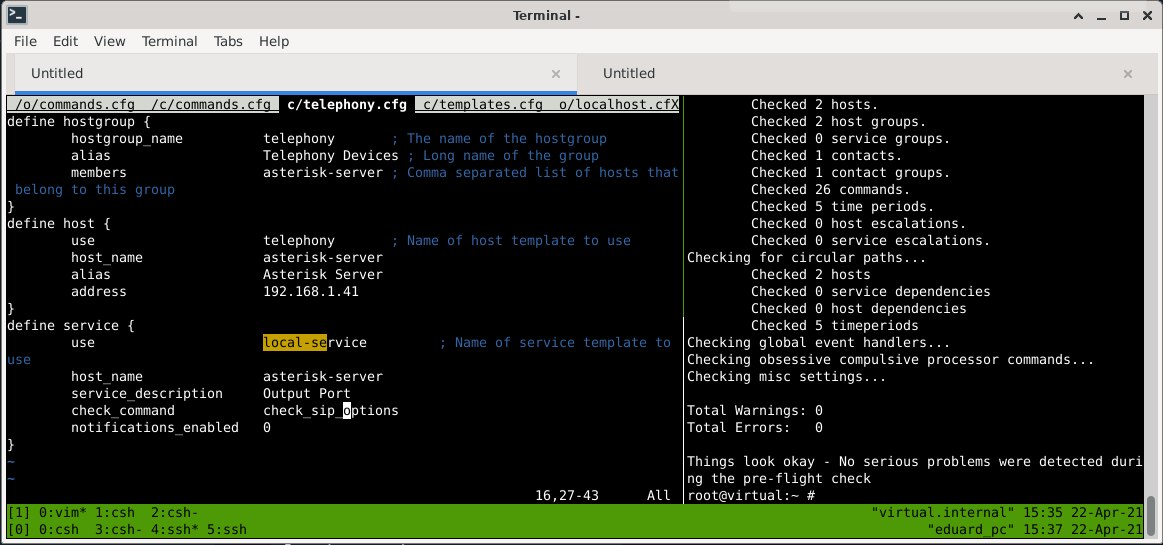Click 'define service {' line

[70, 326]
